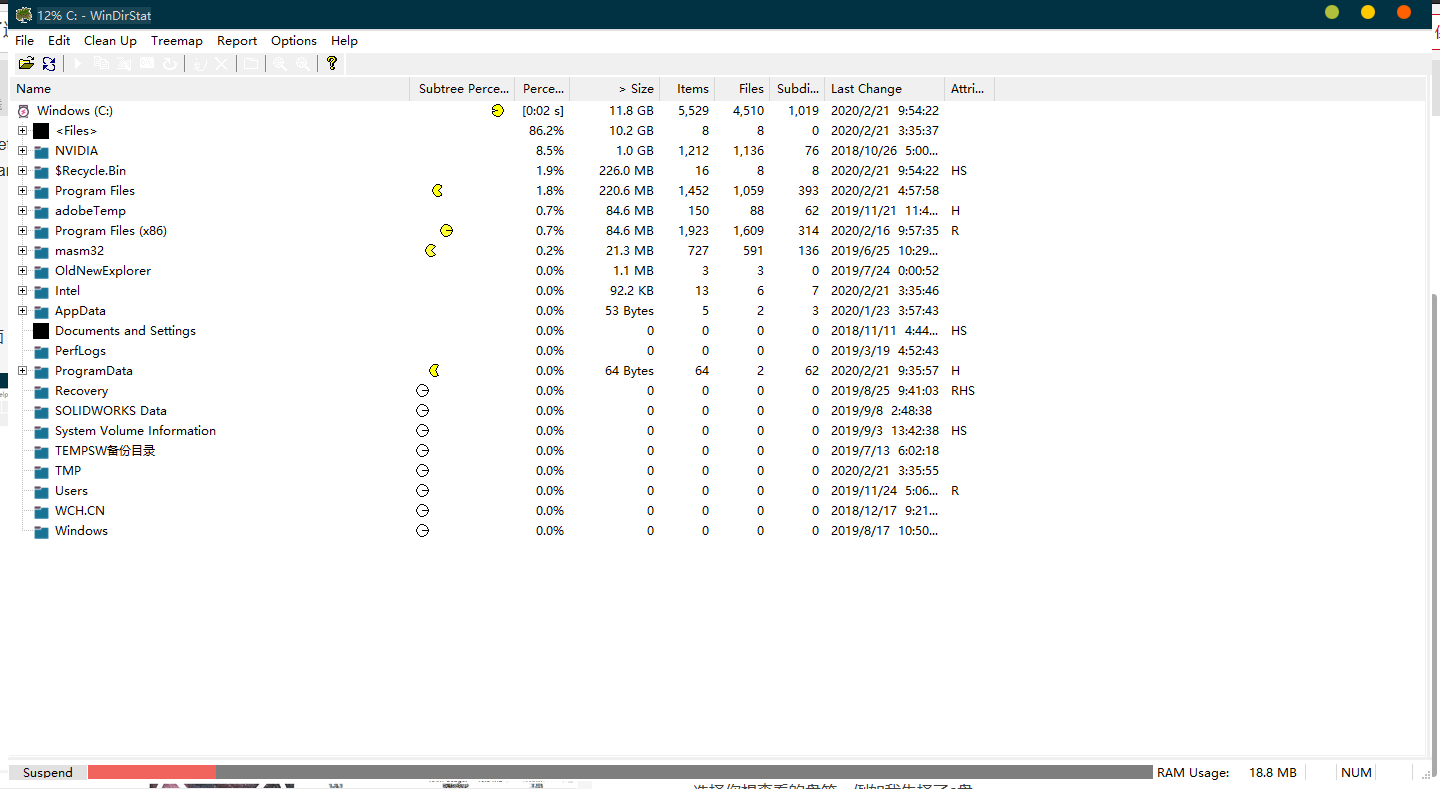Expand the Intel folder

pyautogui.click(x=22, y=291)
